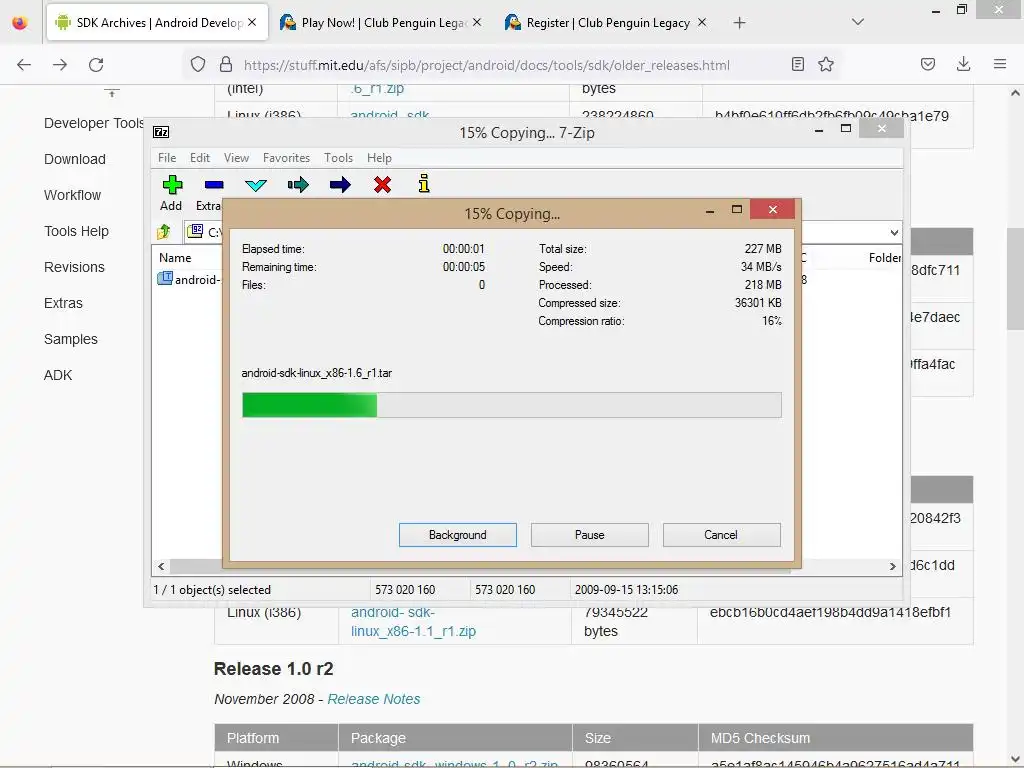Click the Background button in copying dialog
The image size is (1024, 768).
(458, 535)
